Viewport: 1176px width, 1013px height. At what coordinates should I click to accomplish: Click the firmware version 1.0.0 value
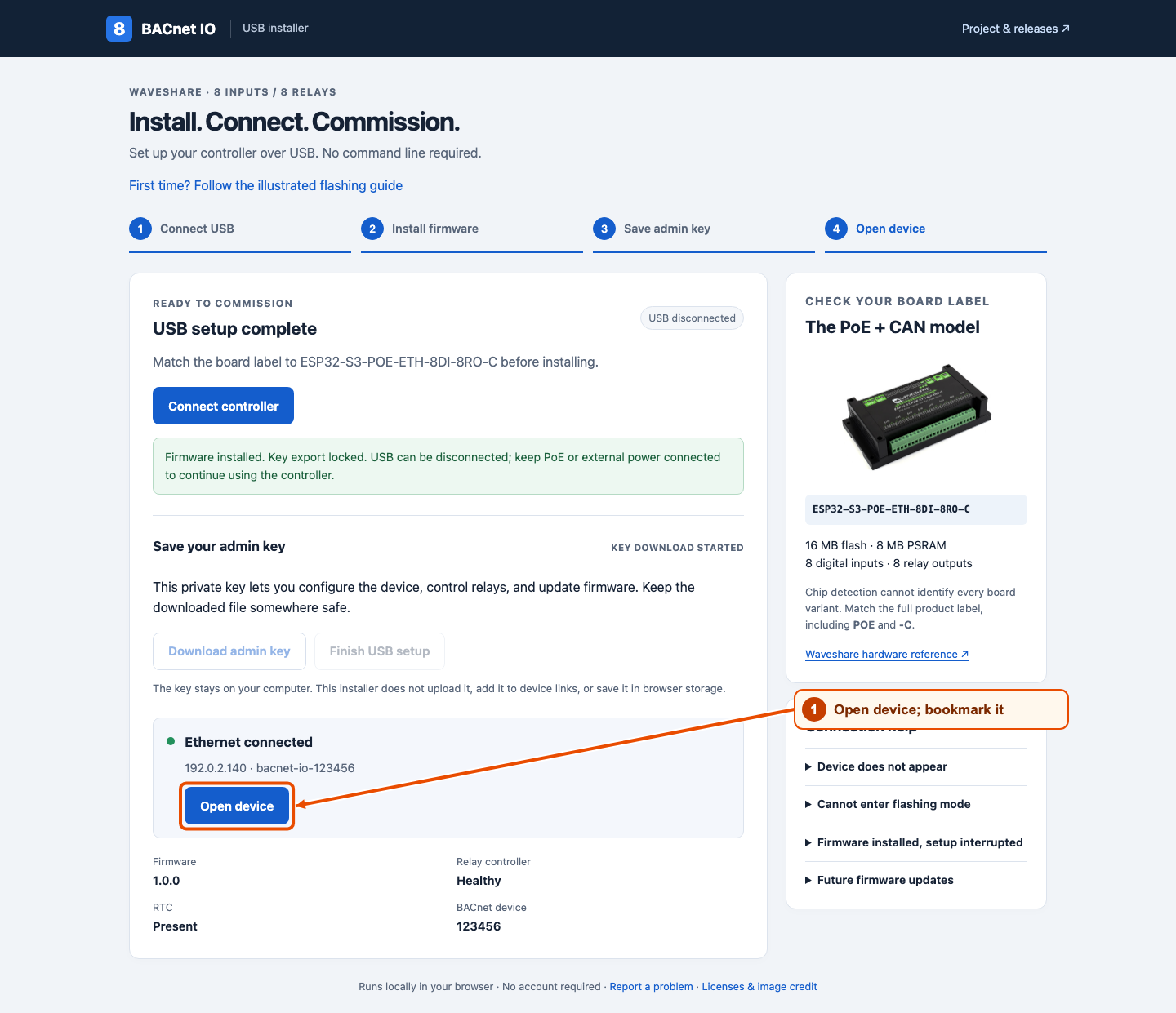point(167,881)
